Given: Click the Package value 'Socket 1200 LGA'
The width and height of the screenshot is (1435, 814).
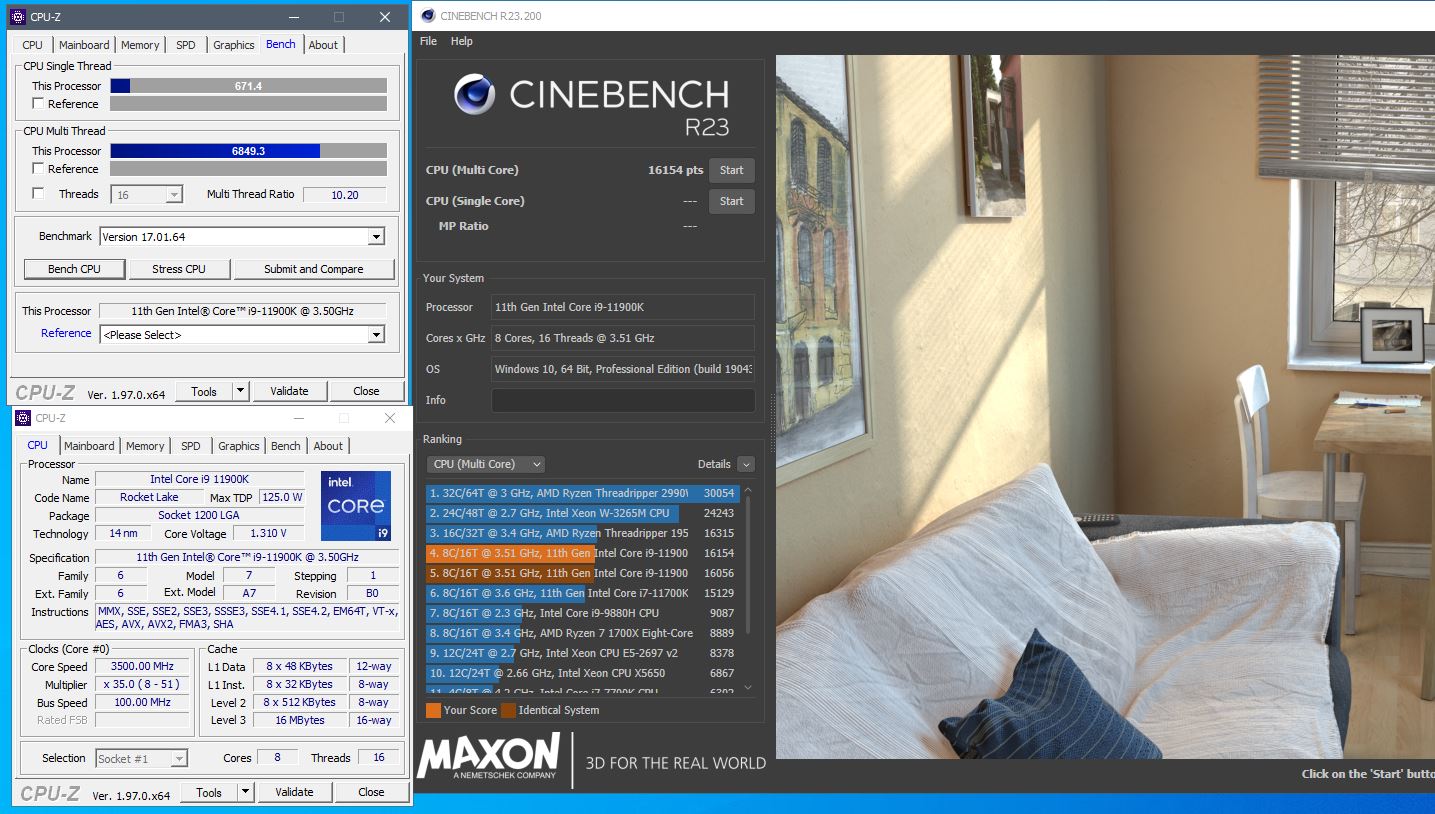Looking at the screenshot, I should click(200, 516).
